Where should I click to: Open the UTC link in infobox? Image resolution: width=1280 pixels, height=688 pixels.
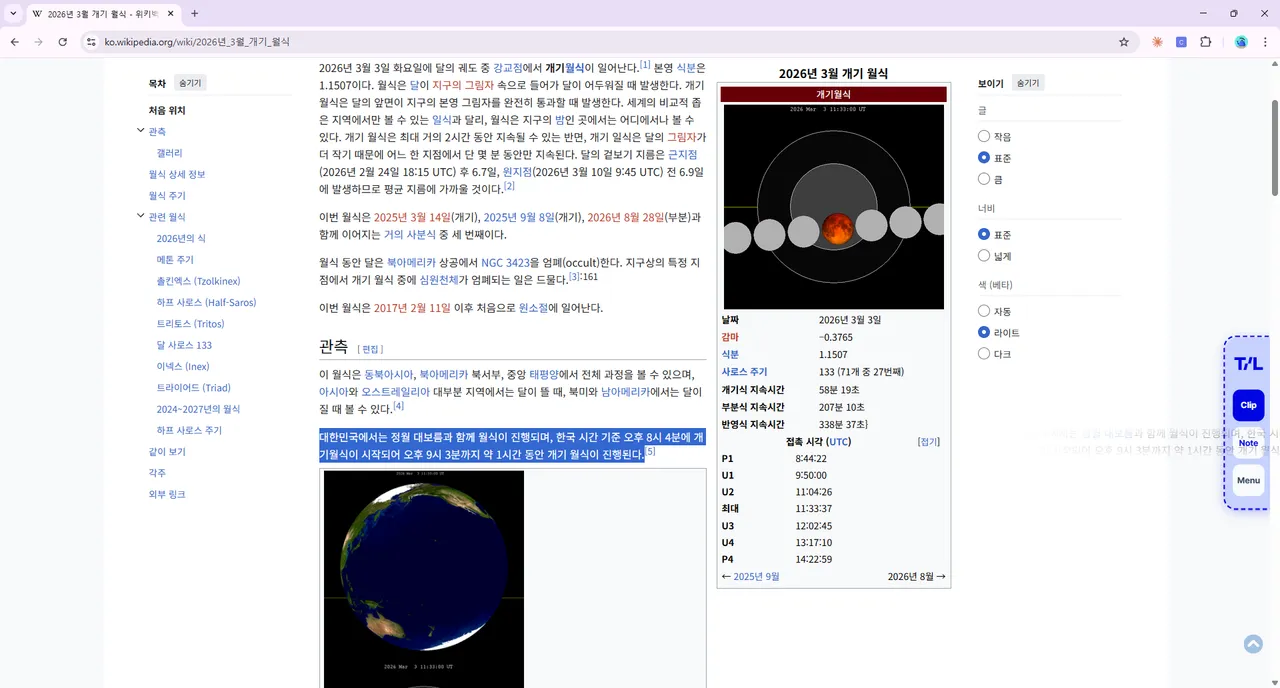pyautogui.click(x=839, y=442)
